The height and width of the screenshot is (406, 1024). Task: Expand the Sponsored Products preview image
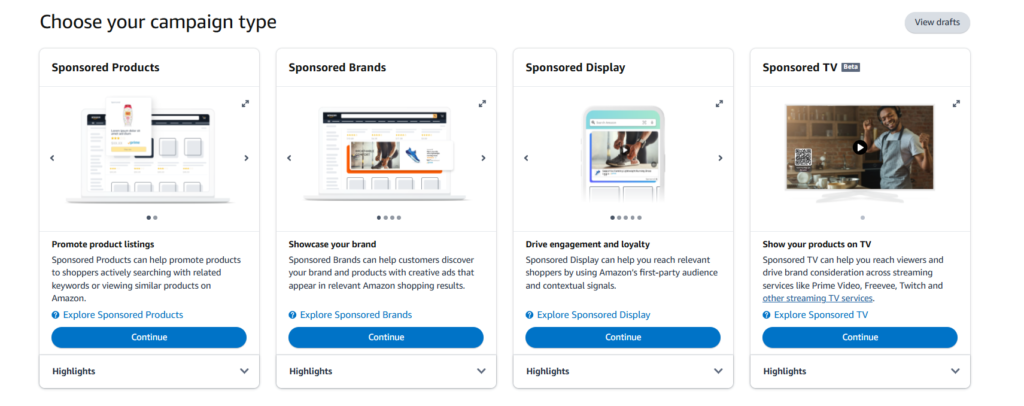tap(246, 103)
